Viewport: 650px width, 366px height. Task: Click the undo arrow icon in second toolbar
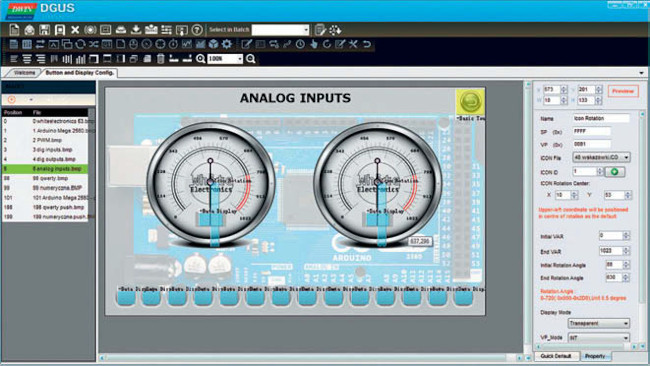coord(366,44)
